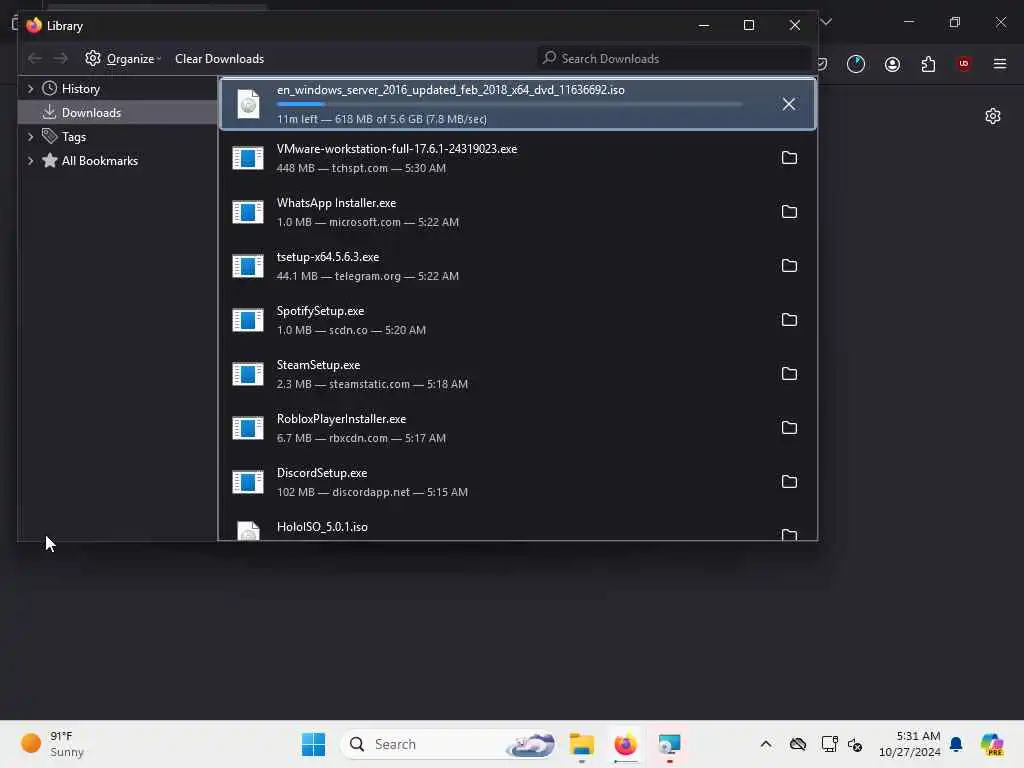The height and width of the screenshot is (768, 1024).
Task: Select VMware-workstation-full-17.6.1 file name
Action: coord(397,149)
